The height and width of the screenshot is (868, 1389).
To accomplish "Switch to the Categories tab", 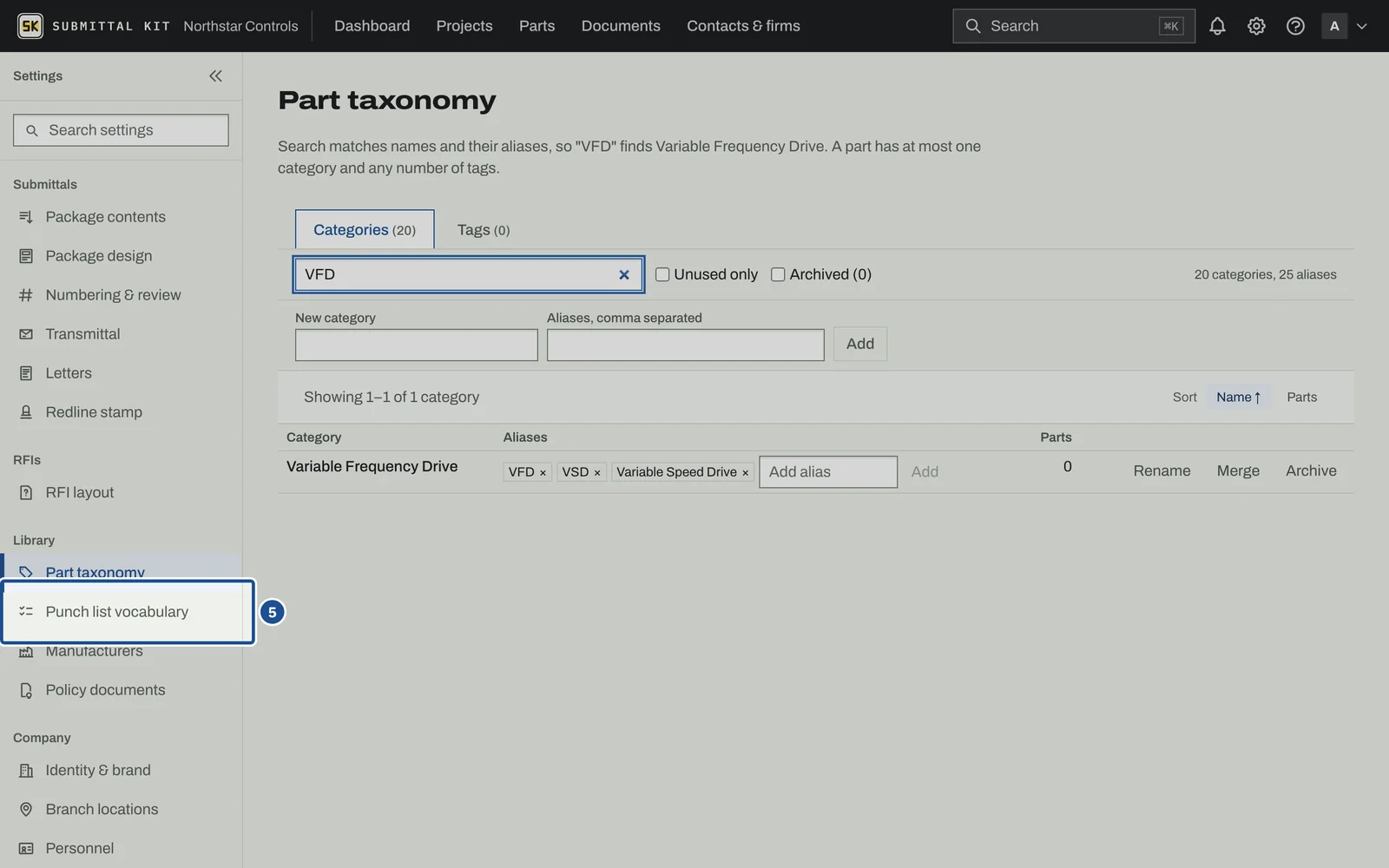I will pos(365,230).
